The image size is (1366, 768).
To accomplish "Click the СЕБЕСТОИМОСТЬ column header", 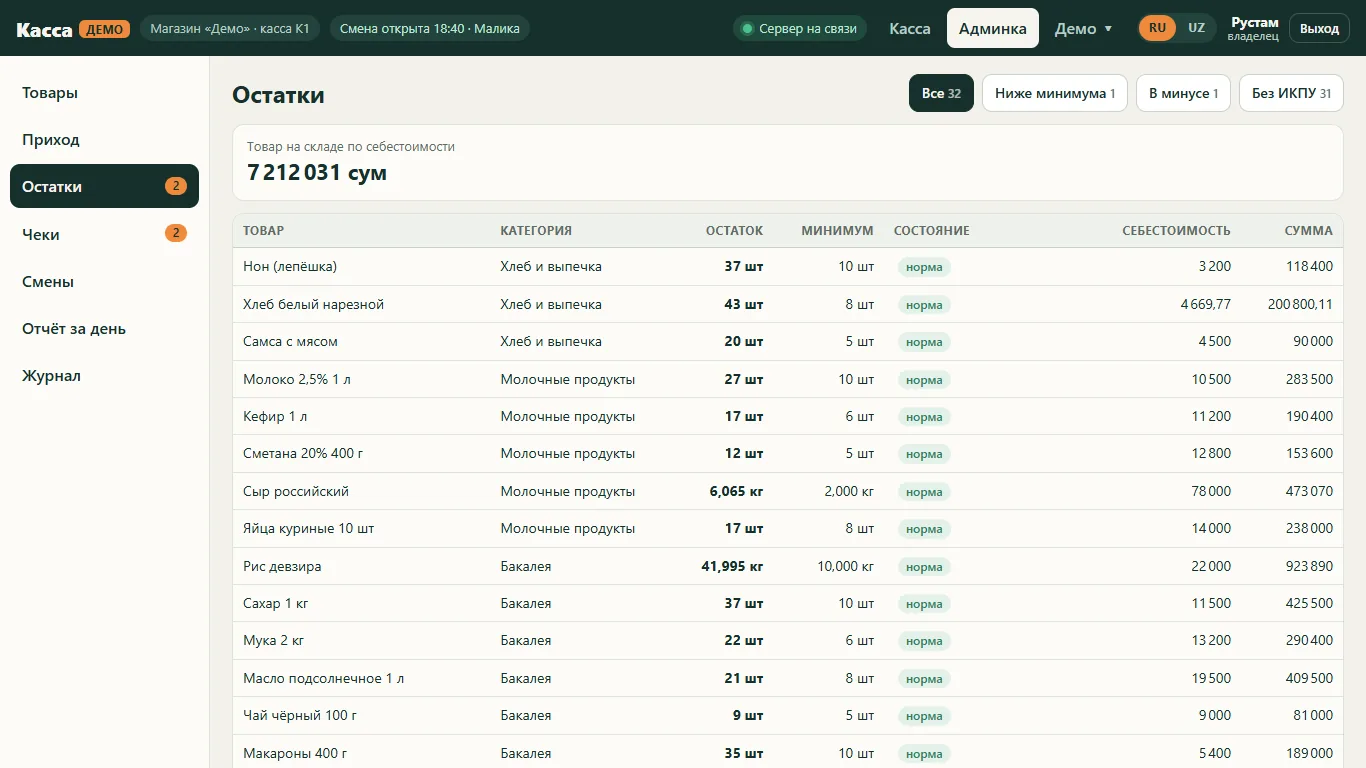I will click(1176, 231).
